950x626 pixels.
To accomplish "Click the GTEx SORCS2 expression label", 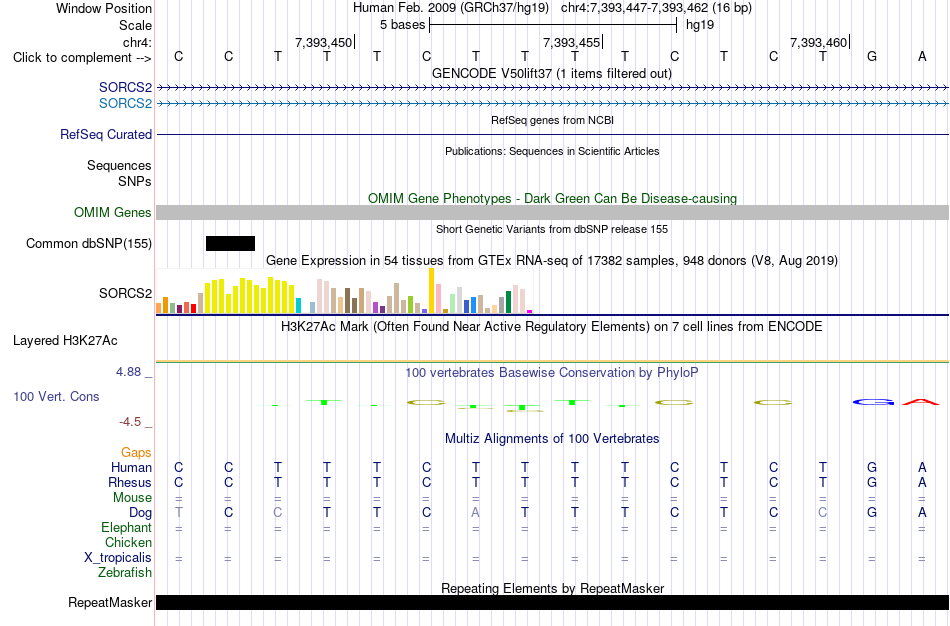I will point(125,293).
